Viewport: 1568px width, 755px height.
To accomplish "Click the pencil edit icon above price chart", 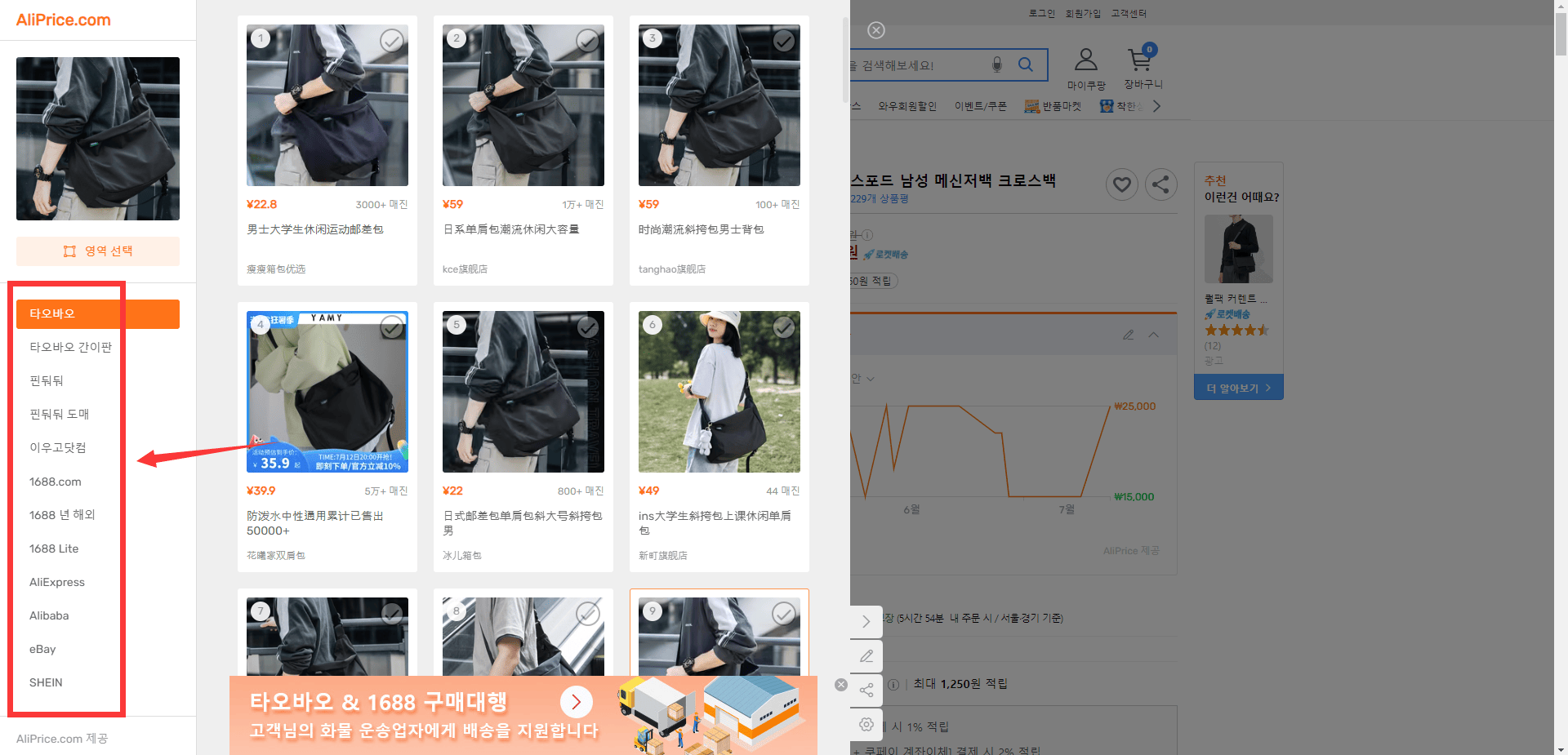I will click(1128, 335).
